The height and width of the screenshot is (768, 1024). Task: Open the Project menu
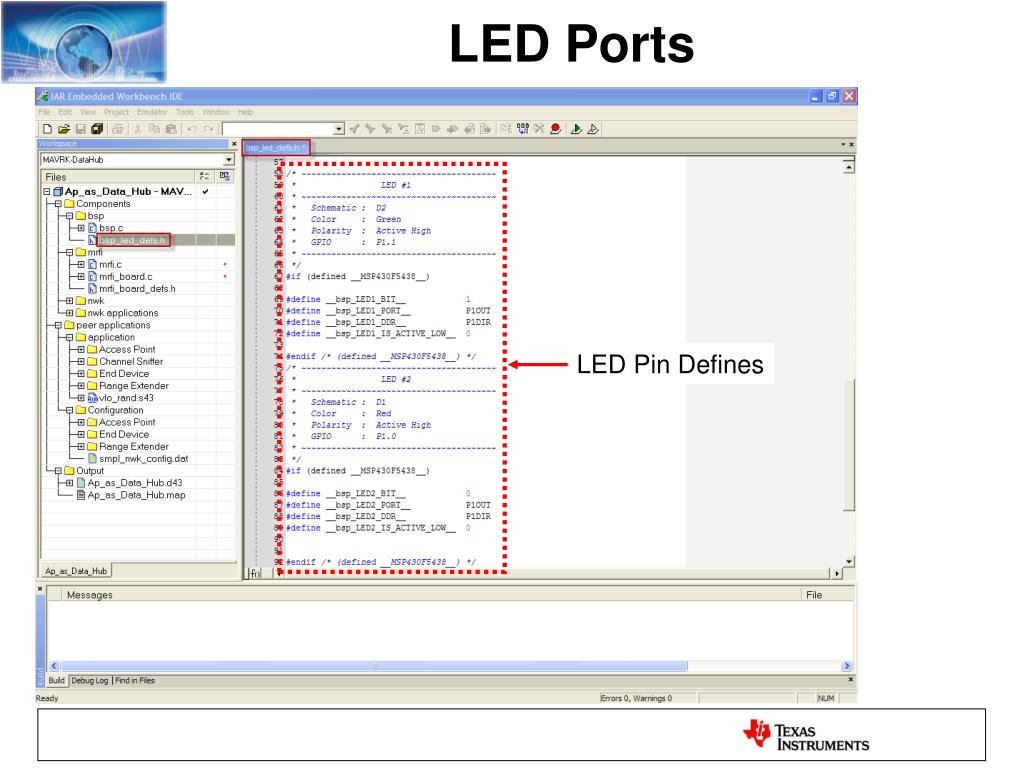click(116, 112)
